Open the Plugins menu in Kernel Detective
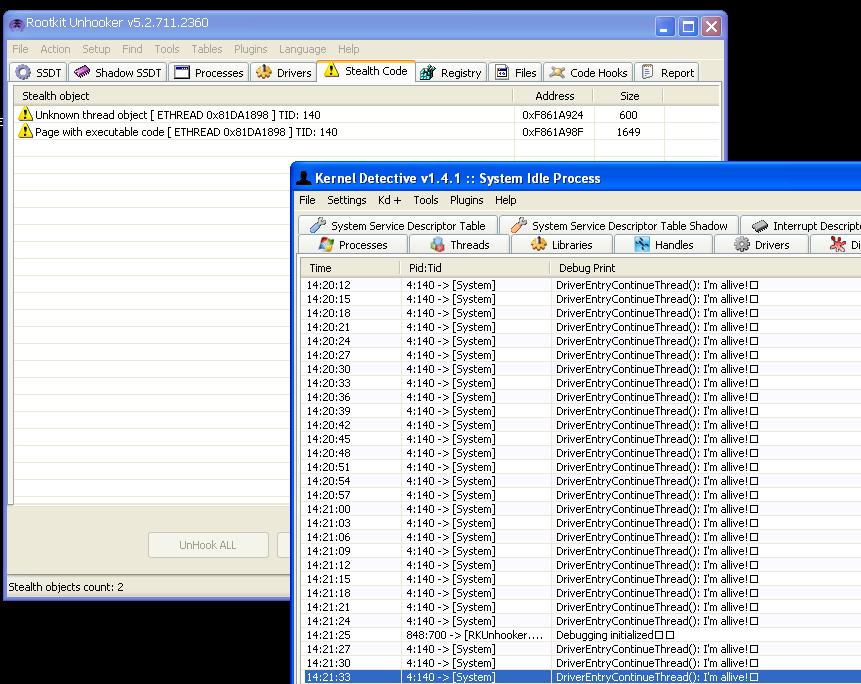Viewport: 861px width, 684px height. tap(466, 200)
